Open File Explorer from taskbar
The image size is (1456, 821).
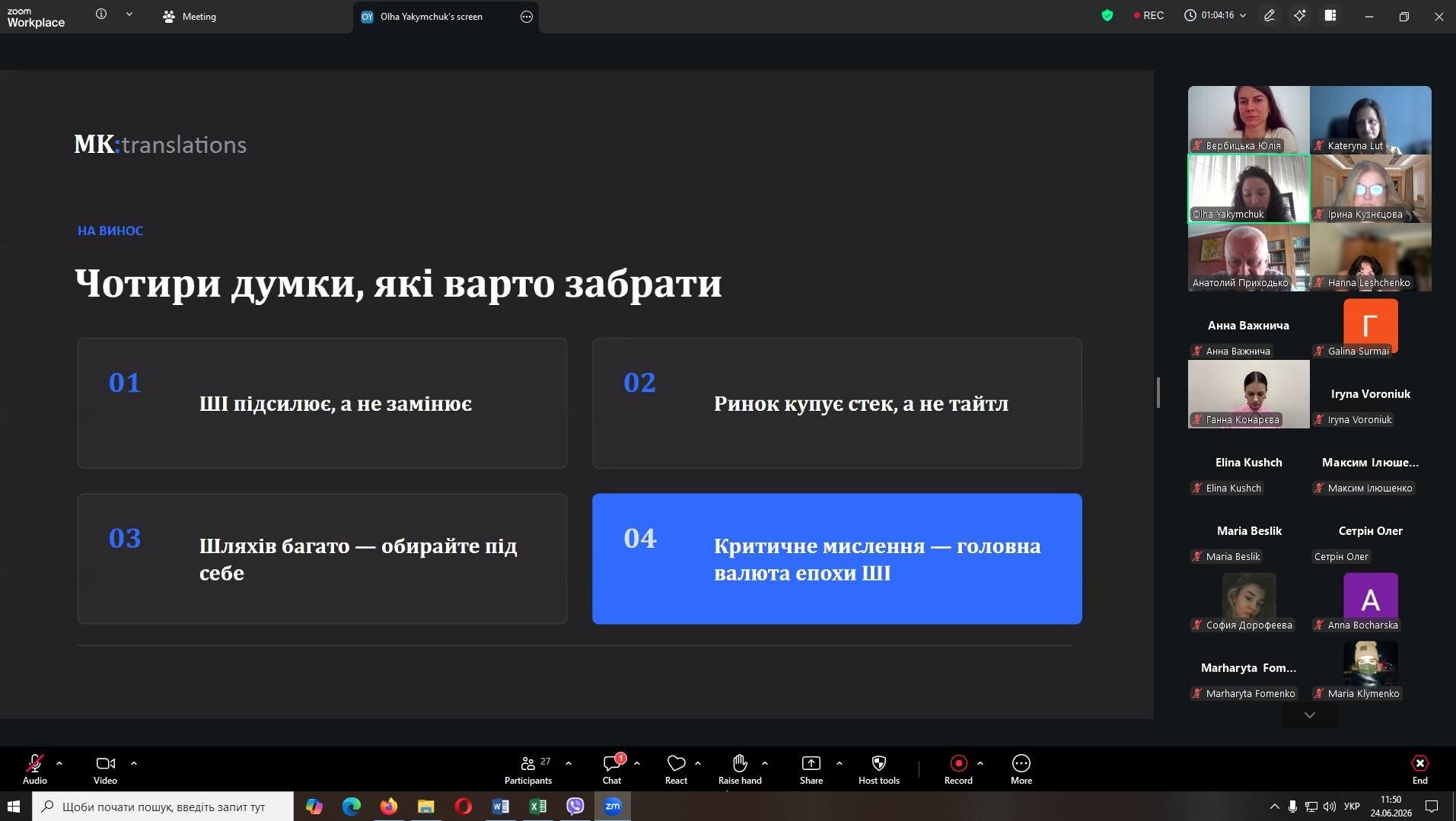(x=425, y=807)
